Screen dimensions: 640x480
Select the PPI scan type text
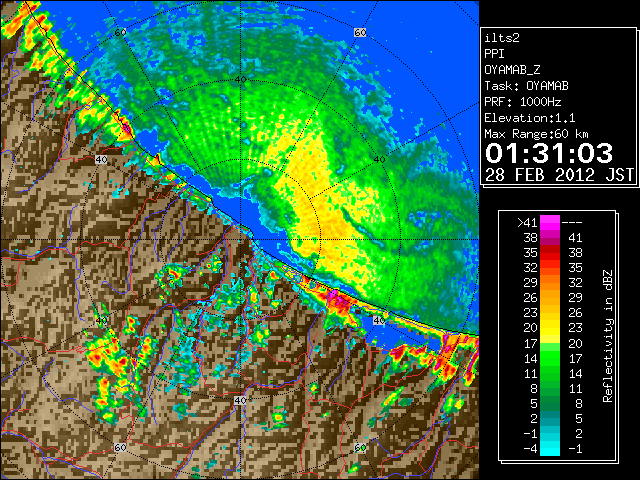click(x=494, y=54)
